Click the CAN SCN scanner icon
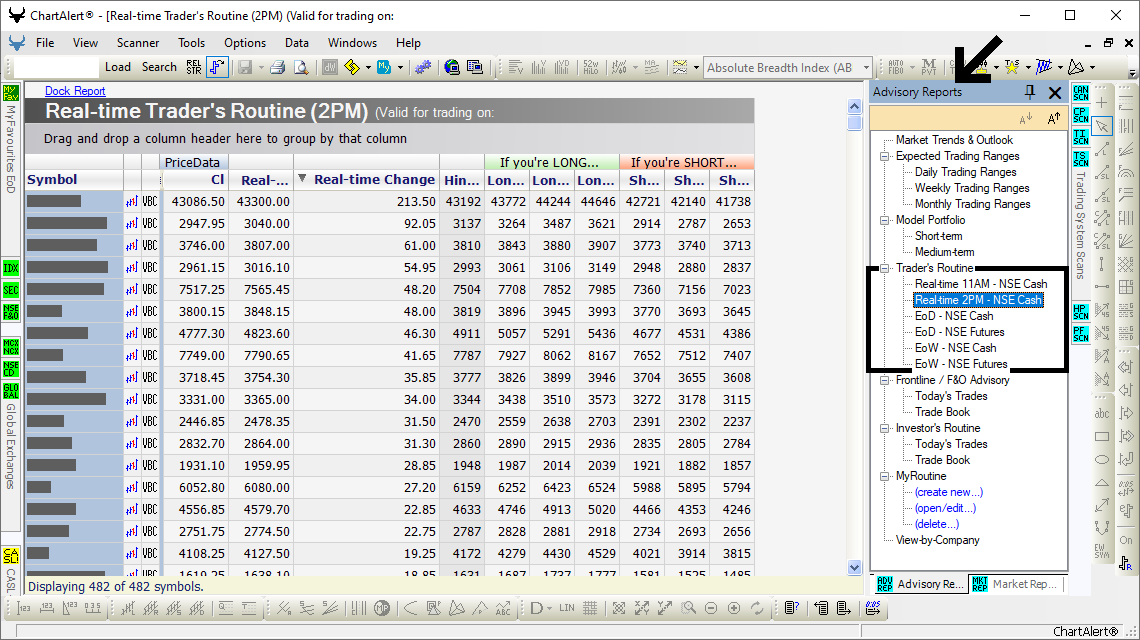Image resolution: width=1140 pixels, height=640 pixels. point(1080,94)
